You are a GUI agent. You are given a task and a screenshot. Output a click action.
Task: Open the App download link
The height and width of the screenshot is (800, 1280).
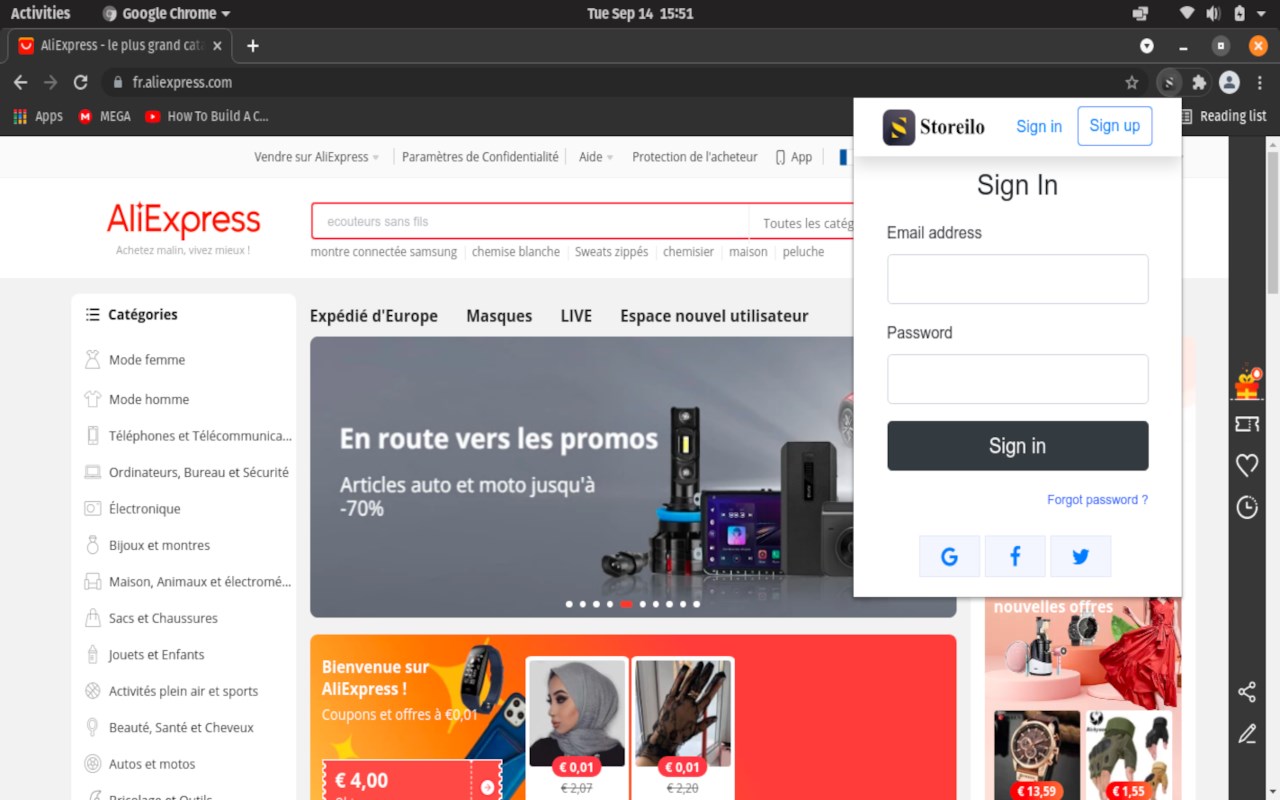pos(794,157)
